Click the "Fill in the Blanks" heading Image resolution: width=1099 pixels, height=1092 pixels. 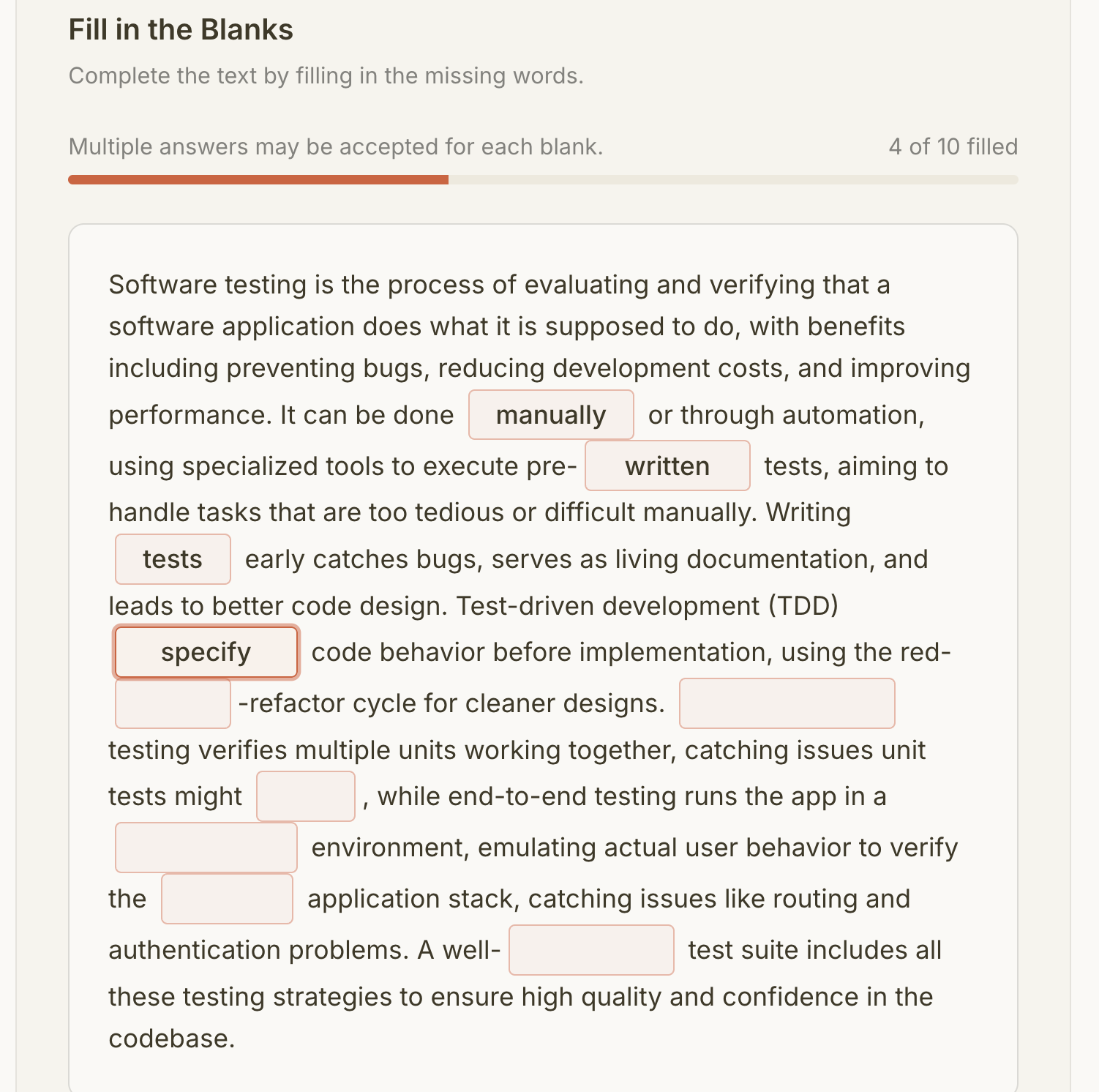(181, 30)
